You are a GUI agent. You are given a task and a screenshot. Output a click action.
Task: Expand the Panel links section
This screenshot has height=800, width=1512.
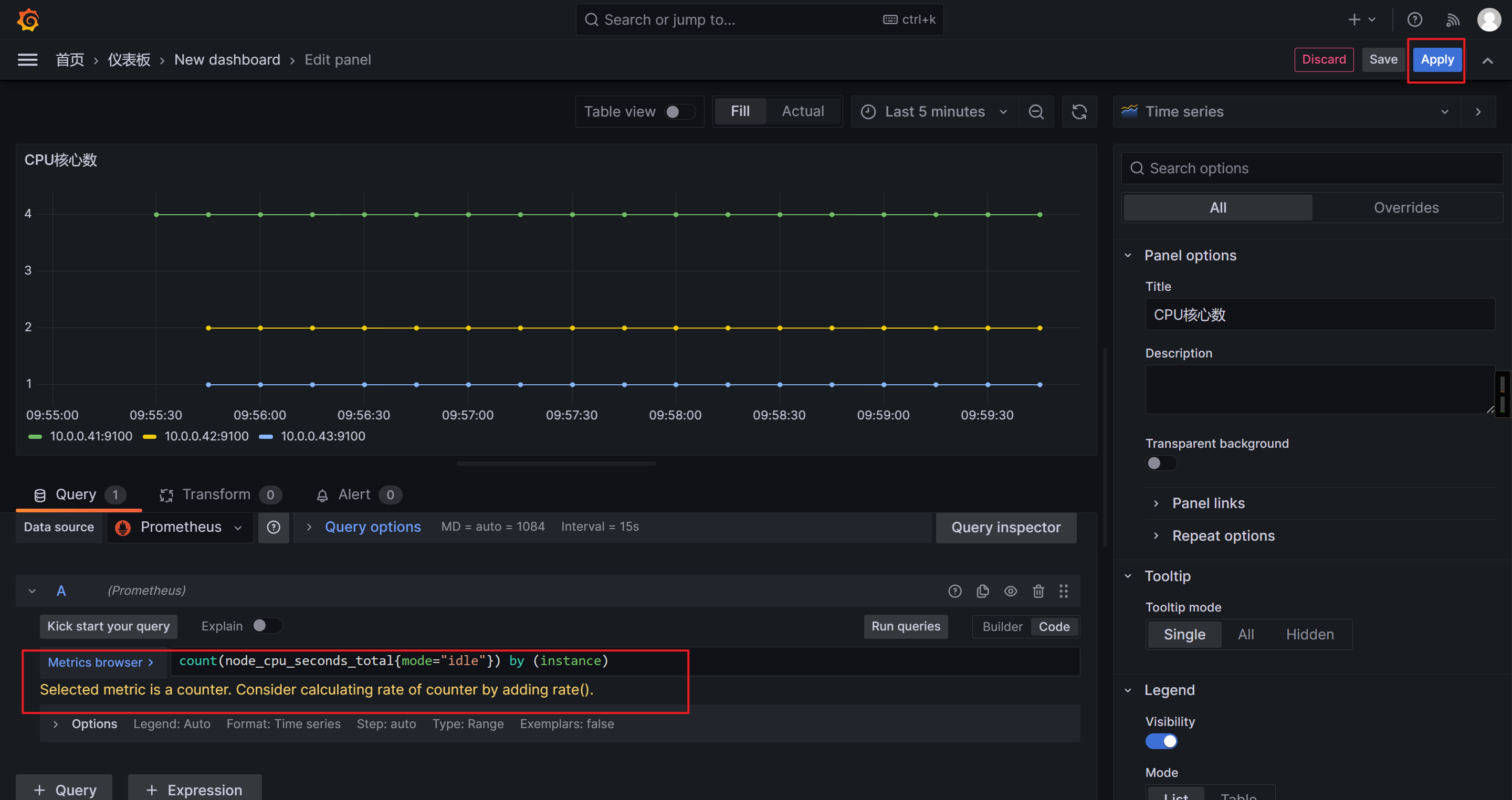pos(1208,503)
